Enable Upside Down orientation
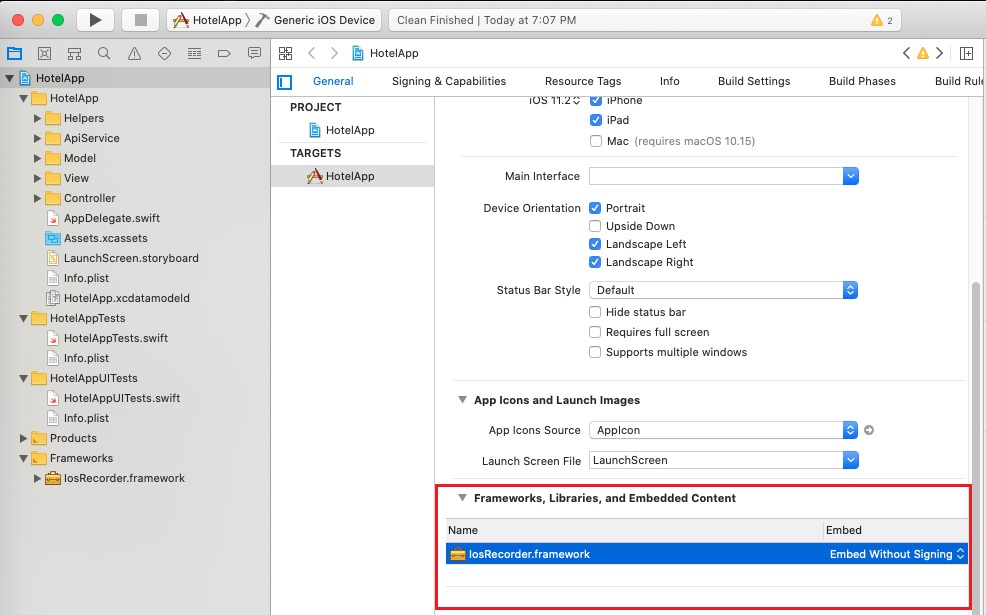 click(595, 226)
